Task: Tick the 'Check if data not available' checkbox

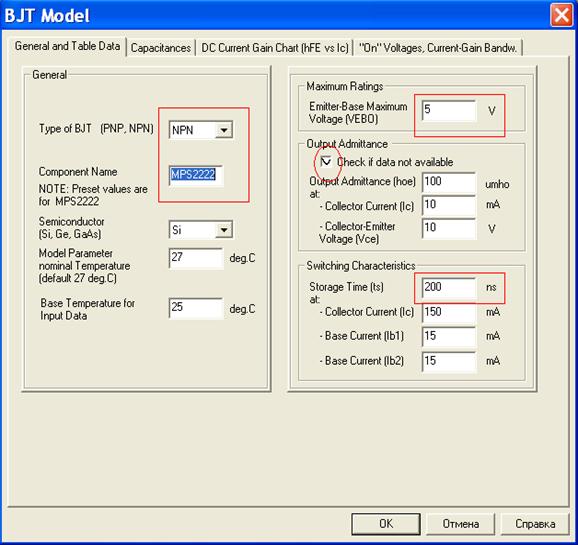Action: click(x=326, y=162)
